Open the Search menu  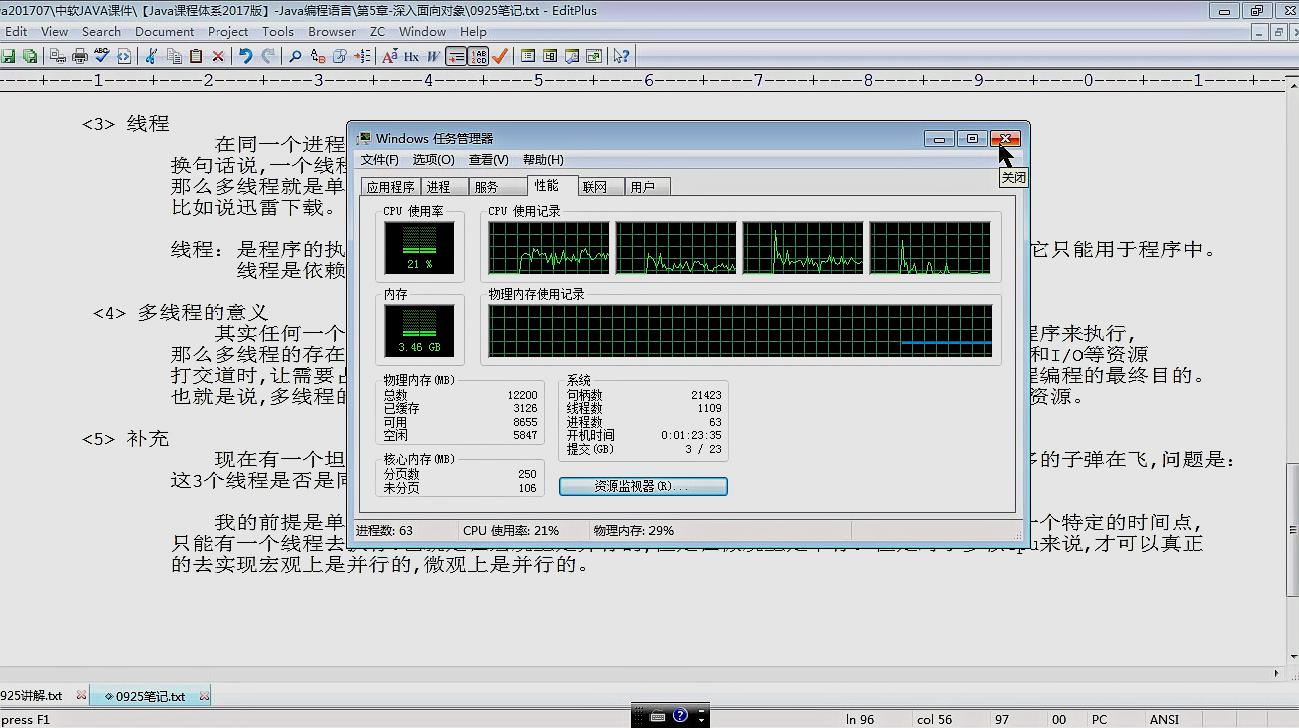tap(101, 32)
